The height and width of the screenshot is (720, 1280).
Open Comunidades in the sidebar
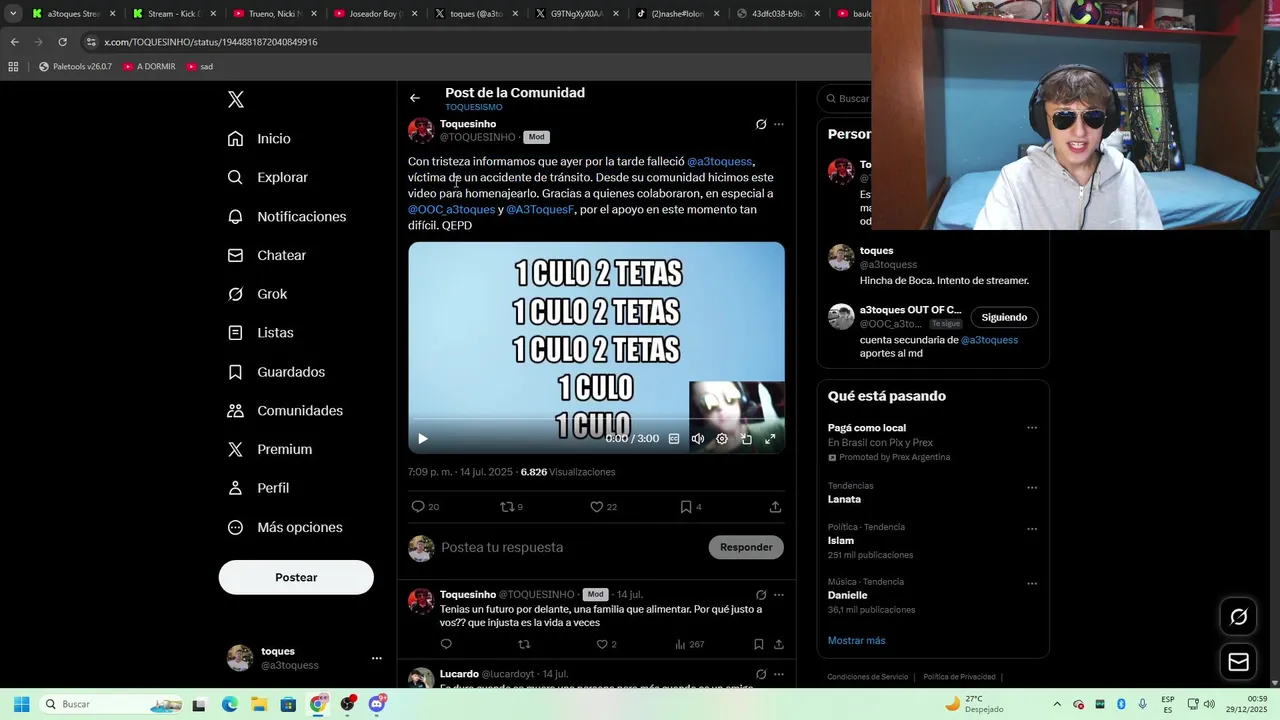click(285, 411)
